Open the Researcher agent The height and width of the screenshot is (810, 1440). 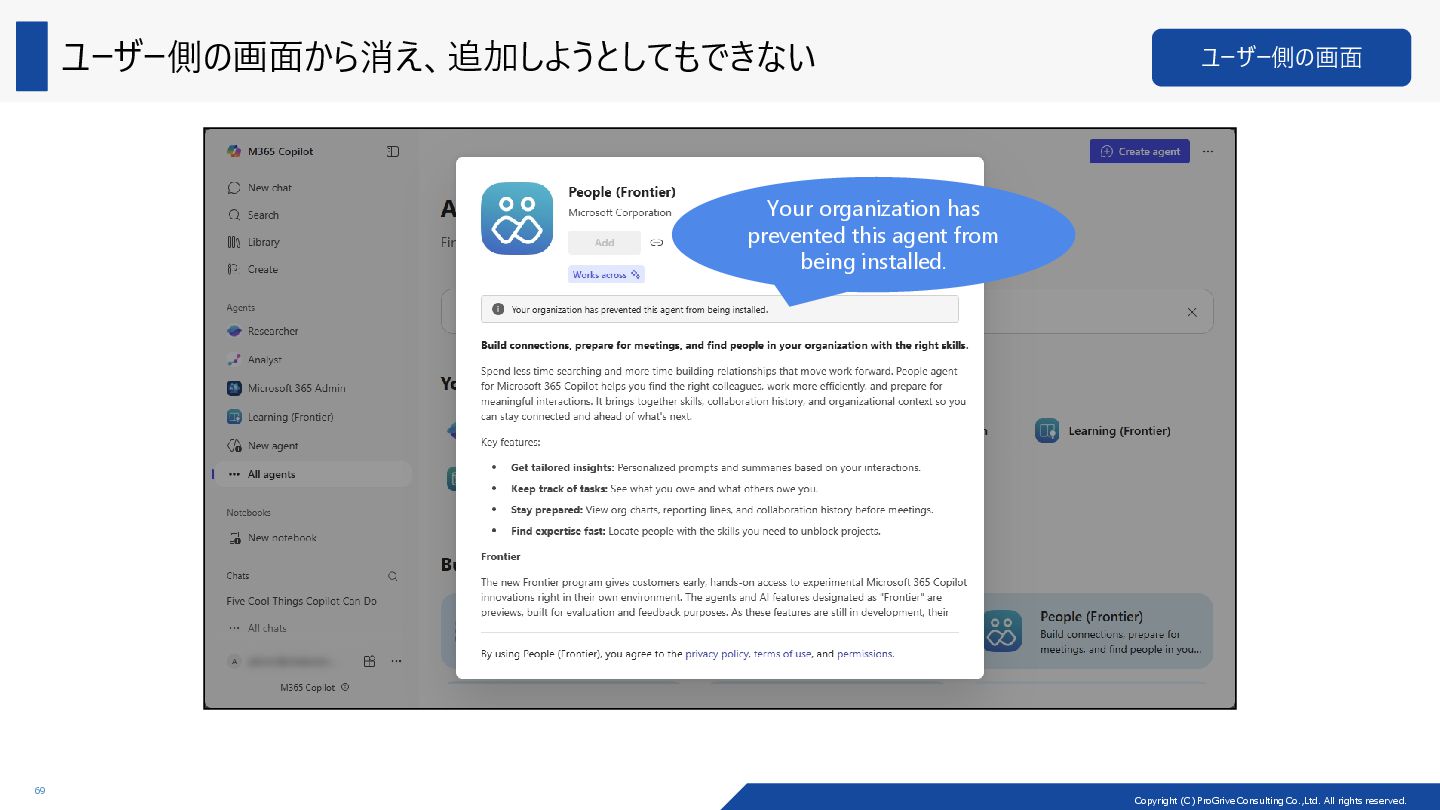pos(263,331)
